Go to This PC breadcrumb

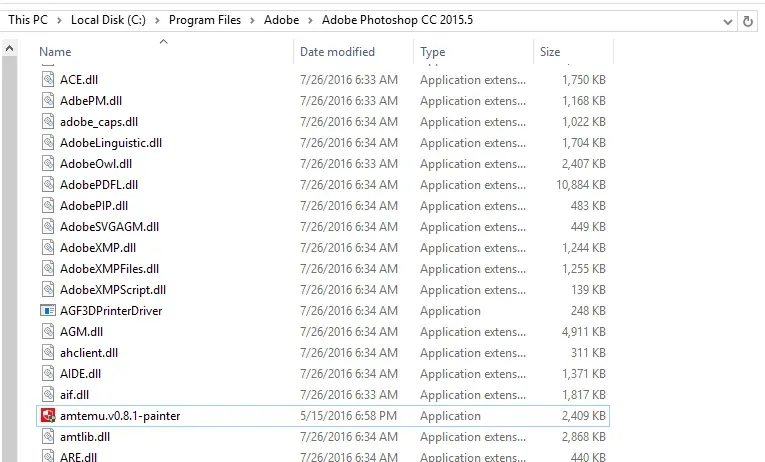point(28,20)
